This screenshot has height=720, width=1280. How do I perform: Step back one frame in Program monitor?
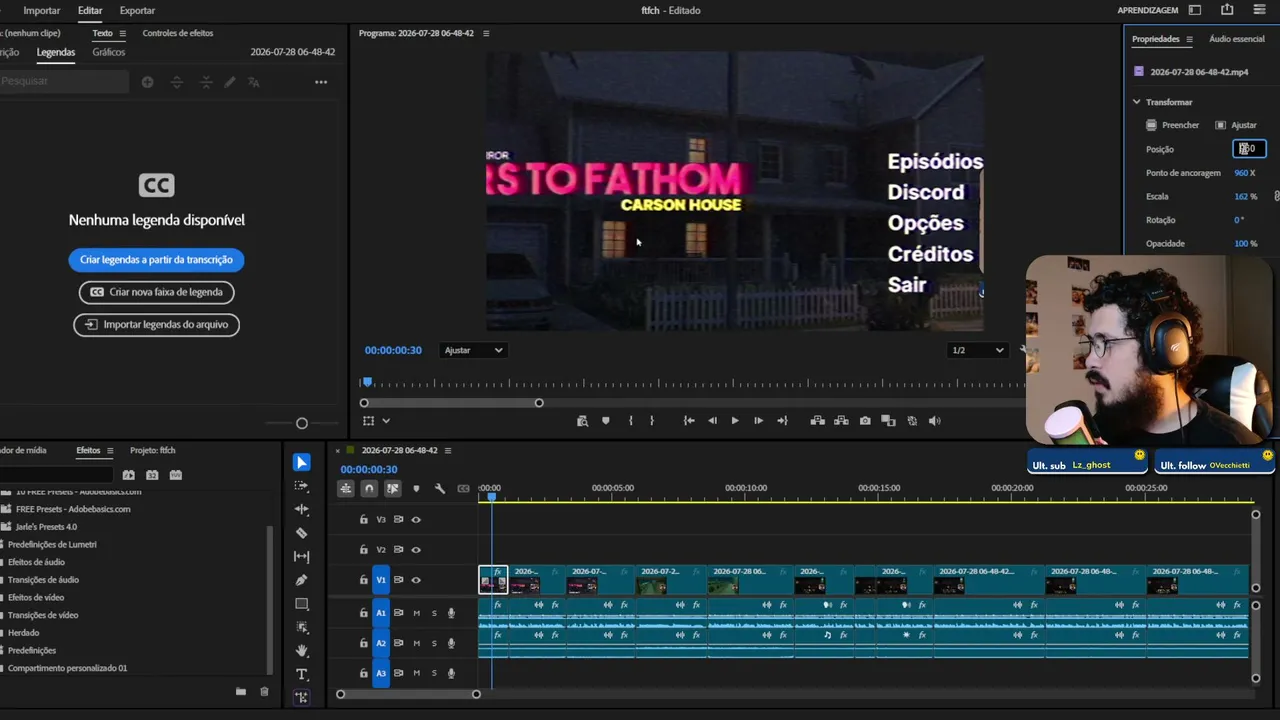point(712,421)
